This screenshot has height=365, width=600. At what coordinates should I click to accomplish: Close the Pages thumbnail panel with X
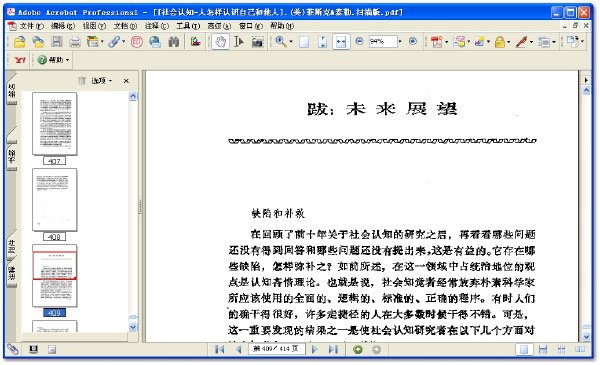pyautogui.click(x=126, y=81)
